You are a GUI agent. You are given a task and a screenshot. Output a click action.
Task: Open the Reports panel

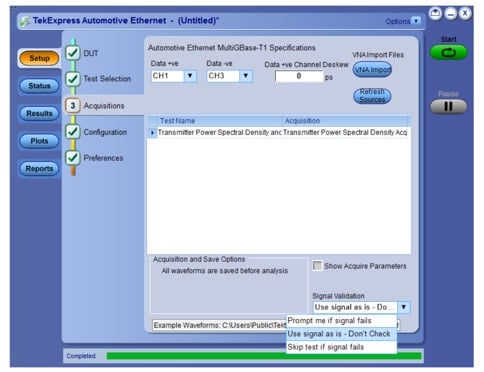(x=39, y=169)
